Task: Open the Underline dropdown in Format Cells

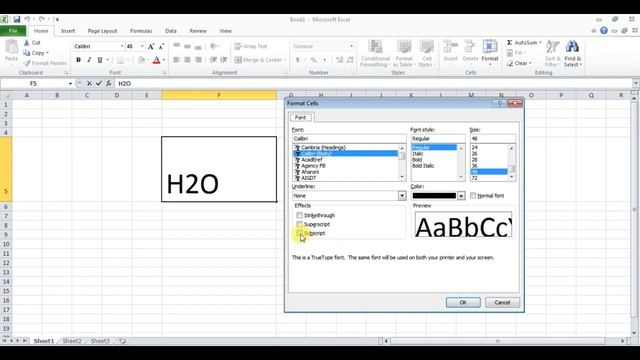Action: [x=402, y=196]
